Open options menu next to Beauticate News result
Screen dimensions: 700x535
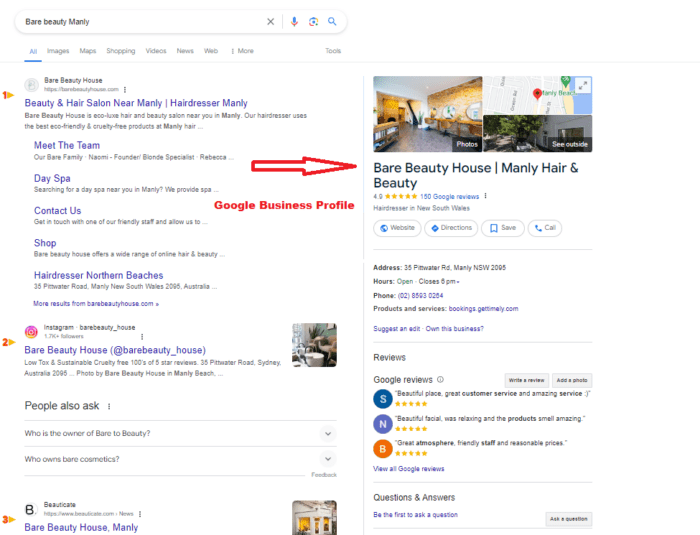140,514
